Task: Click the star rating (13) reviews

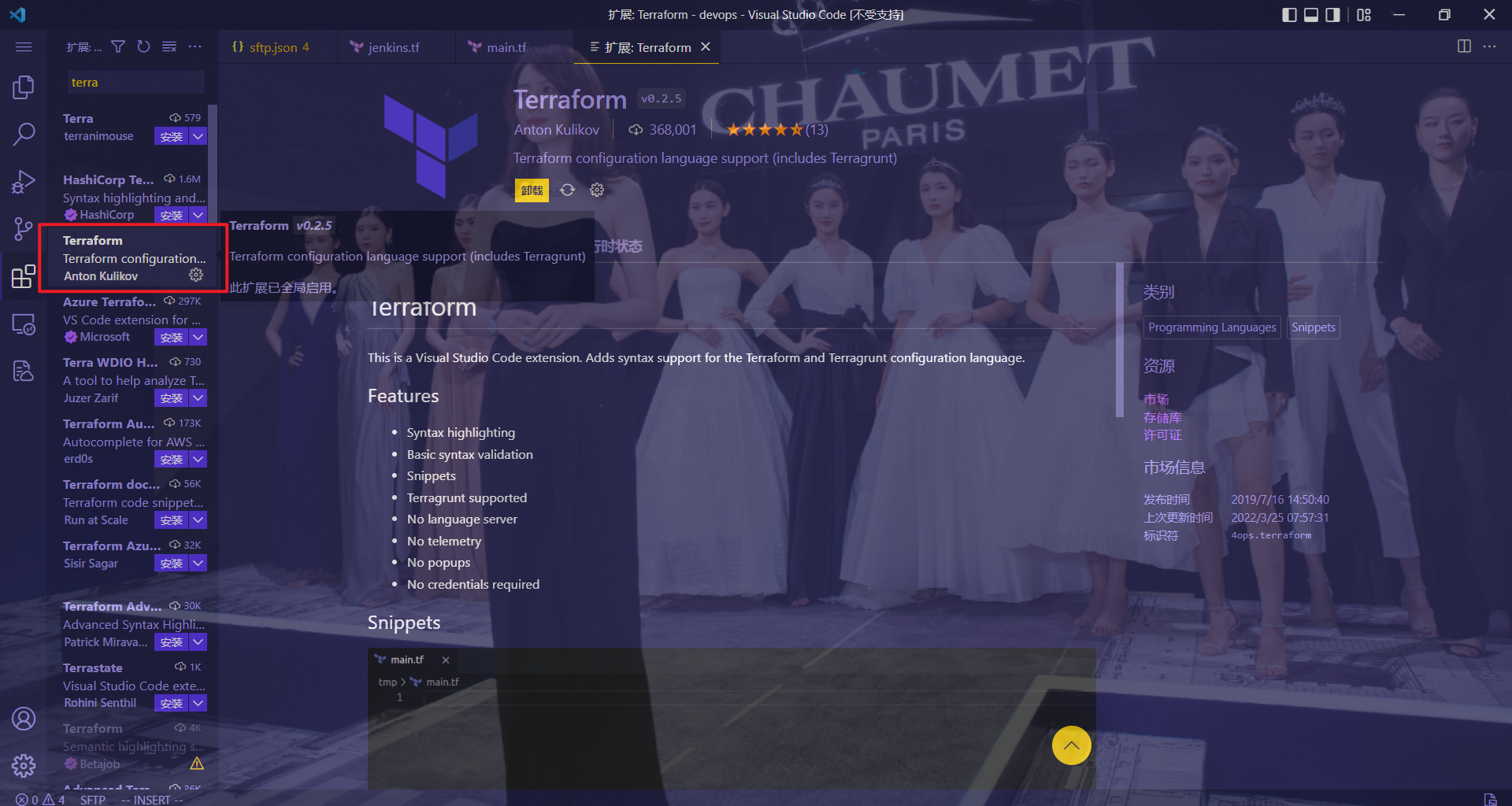Action: click(776, 130)
